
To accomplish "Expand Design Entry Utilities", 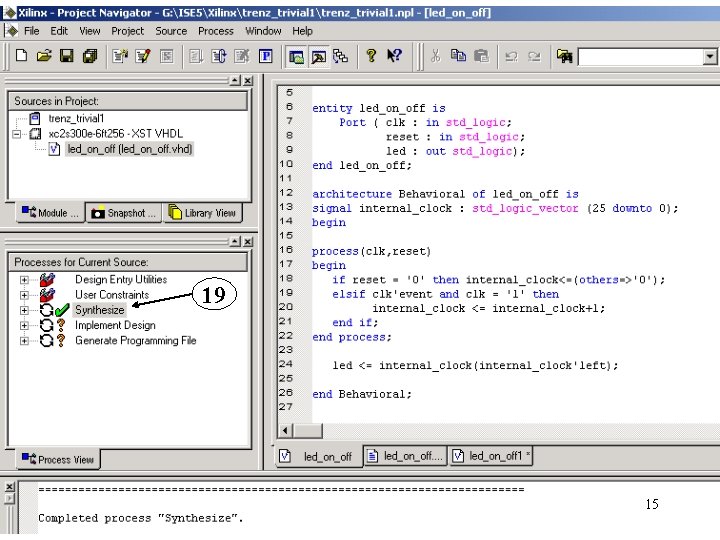I will (24, 280).
